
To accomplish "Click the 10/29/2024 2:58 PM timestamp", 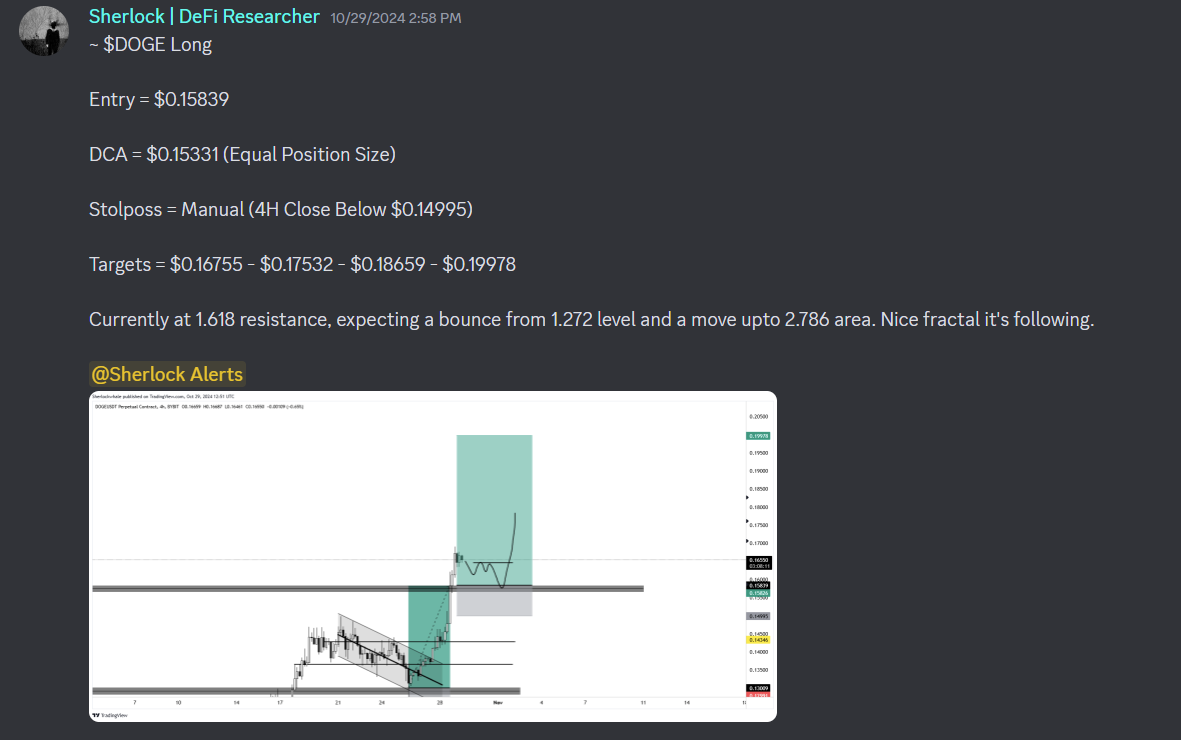I will click(x=395, y=17).
